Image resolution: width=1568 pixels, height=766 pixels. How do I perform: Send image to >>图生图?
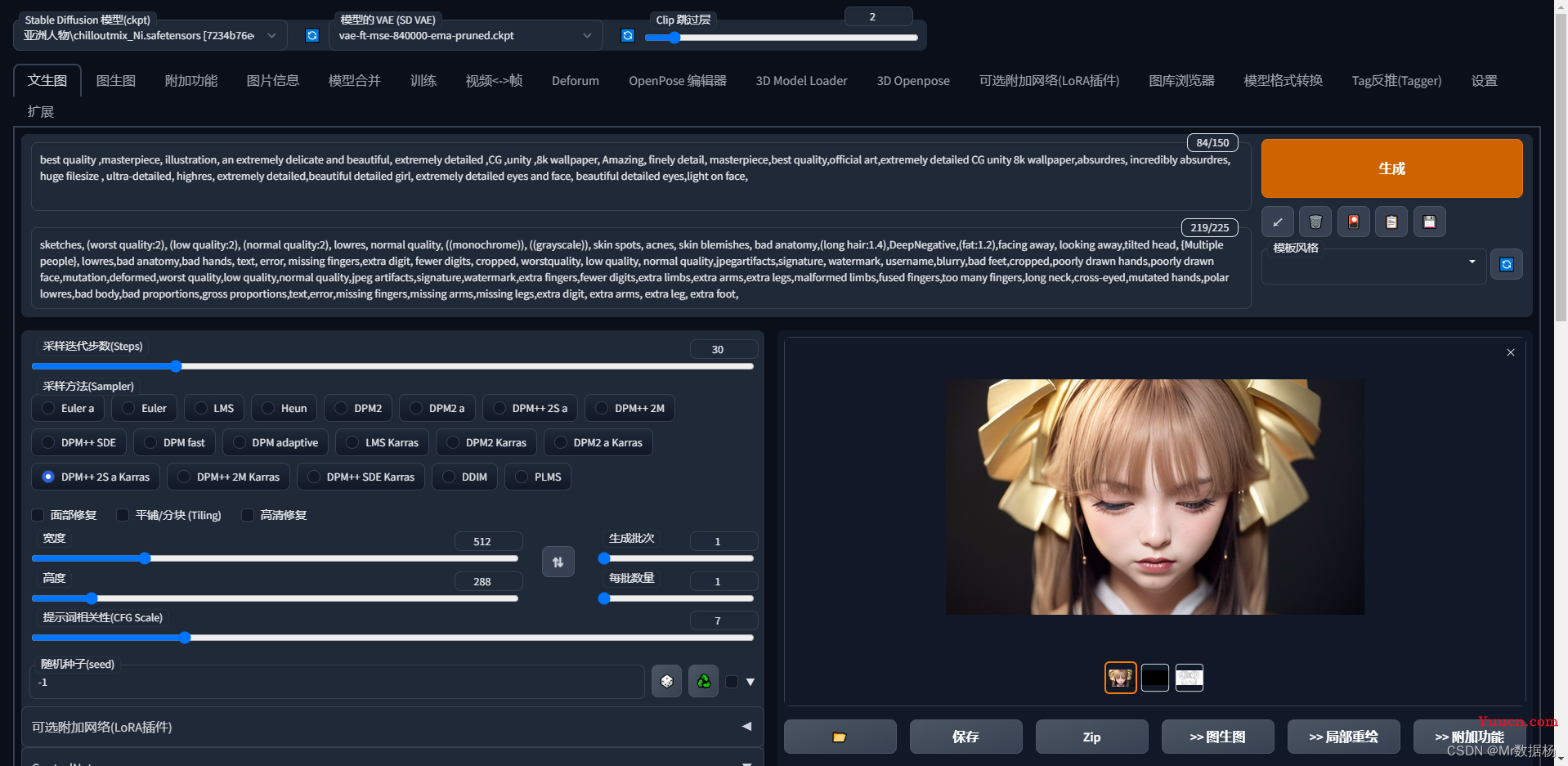point(1217,737)
